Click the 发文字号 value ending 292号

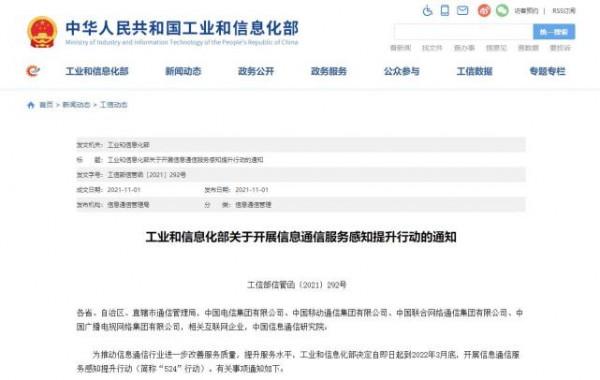coord(147,175)
